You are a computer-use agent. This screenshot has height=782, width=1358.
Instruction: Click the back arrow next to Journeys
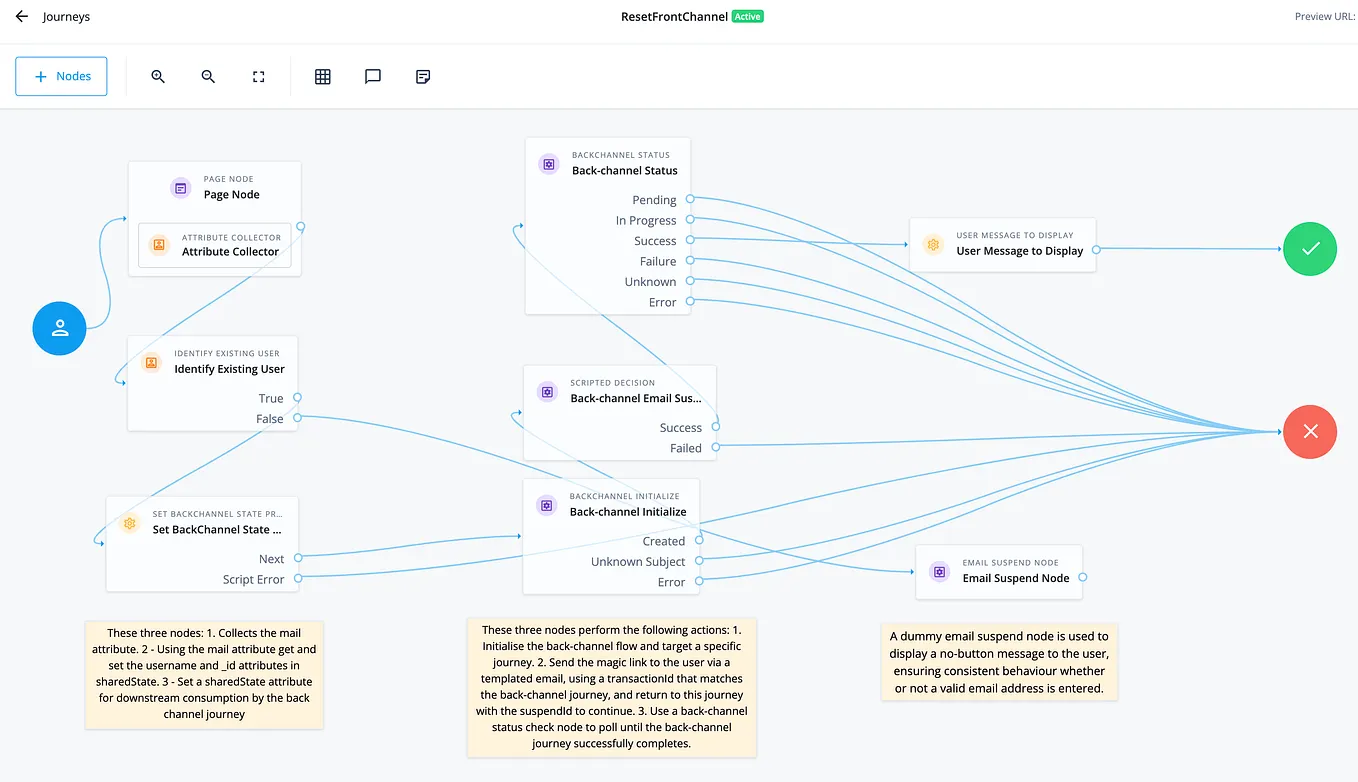click(x=21, y=16)
